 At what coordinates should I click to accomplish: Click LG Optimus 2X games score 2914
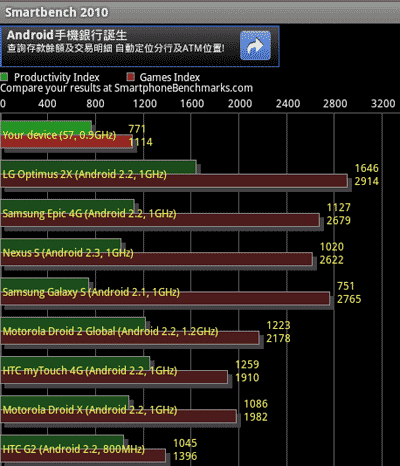[x=367, y=181]
